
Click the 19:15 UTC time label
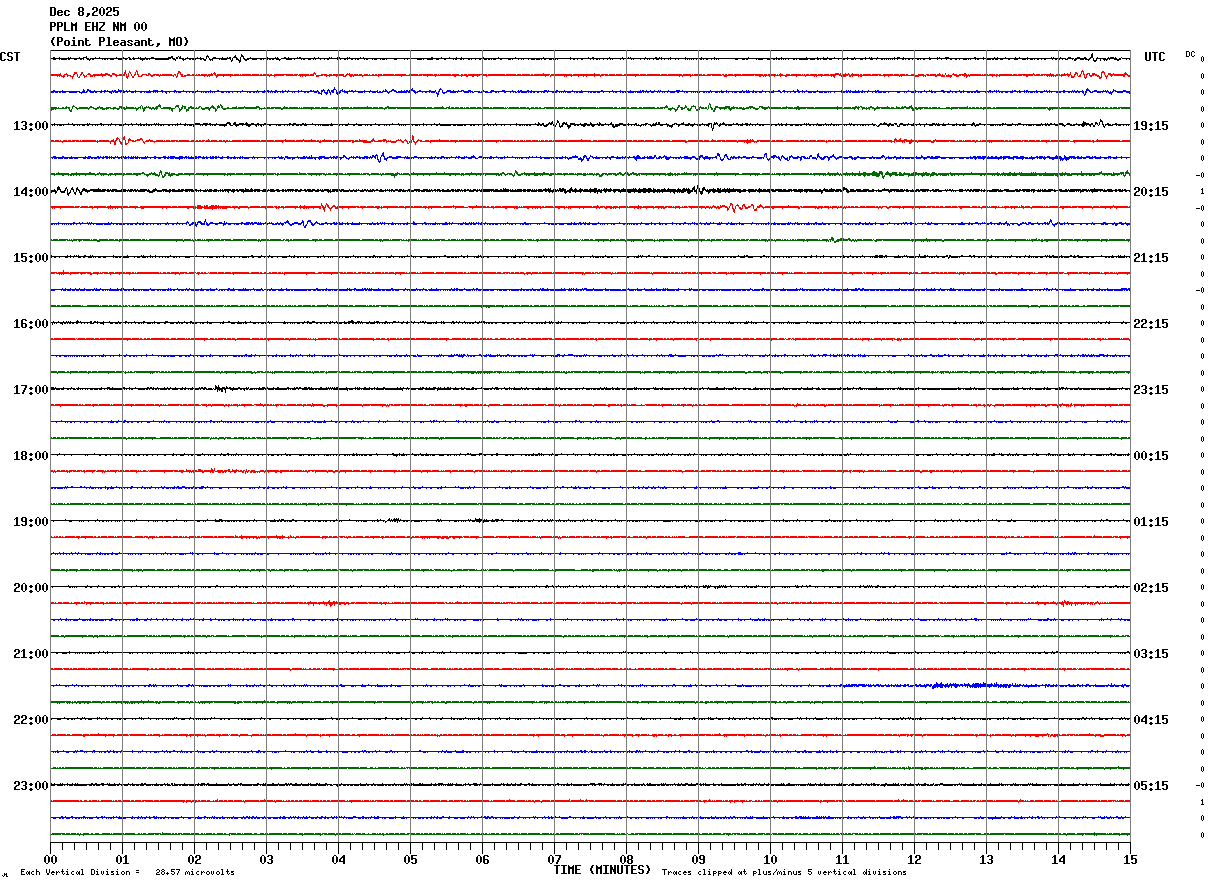point(1150,126)
